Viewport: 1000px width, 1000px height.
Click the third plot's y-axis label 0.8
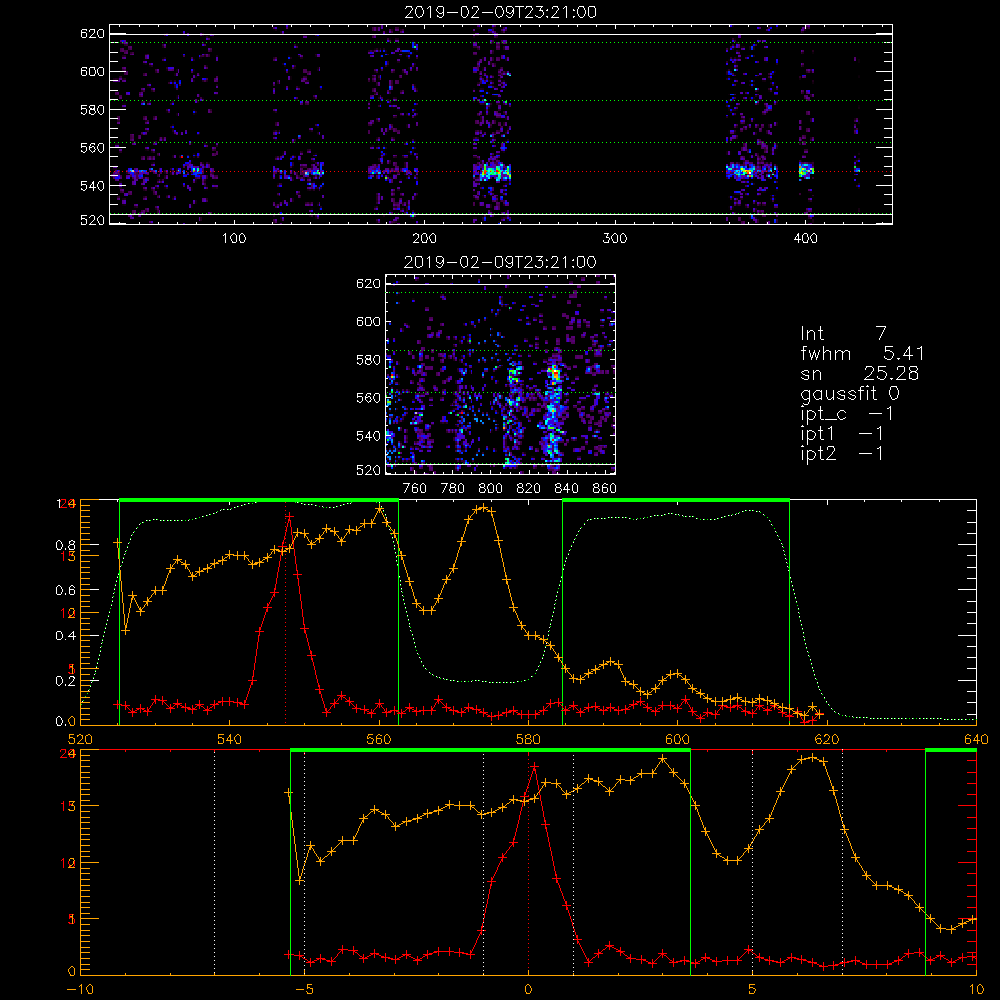click(66, 545)
